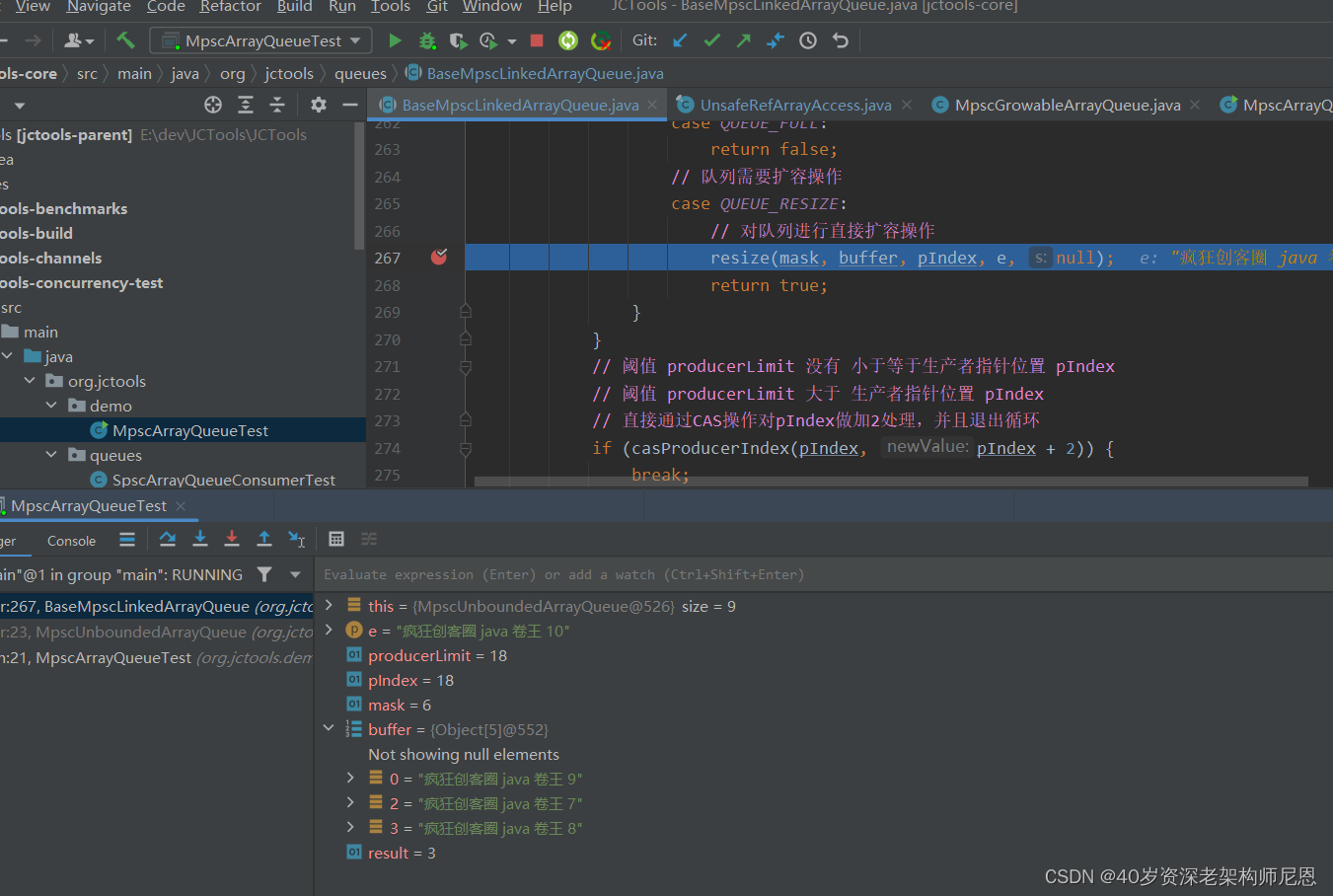Select opened file target icon in Project panel
Image resolution: width=1333 pixels, height=896 pixels.
tap(213, 105)
